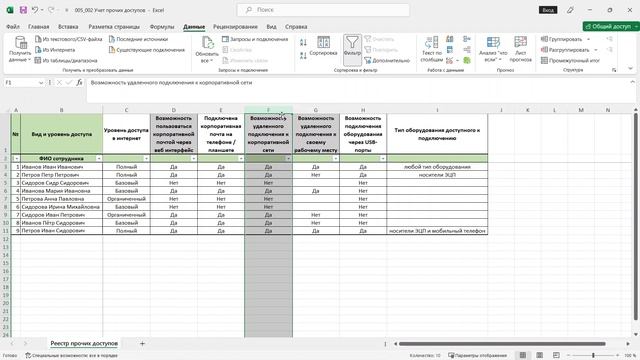The width and height of the screenshot is (640, 360).
Task: Click the Flash Fill icon
Action: (x=450, y=39)
